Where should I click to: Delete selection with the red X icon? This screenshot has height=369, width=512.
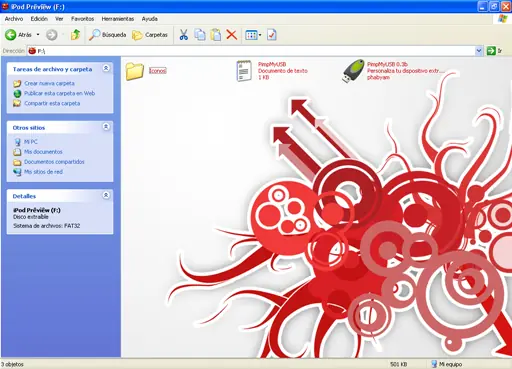[x=232, y=35]
